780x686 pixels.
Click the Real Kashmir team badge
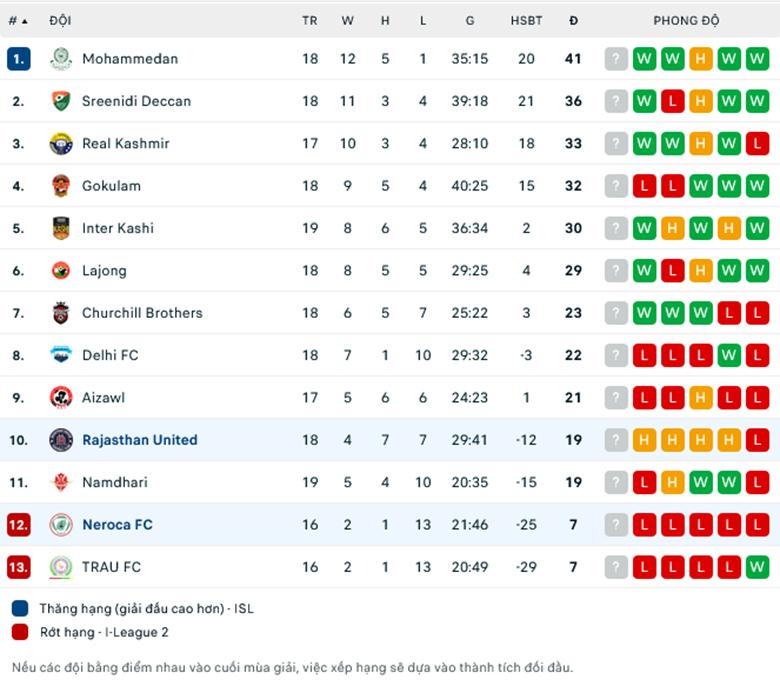tap(61, 144)
